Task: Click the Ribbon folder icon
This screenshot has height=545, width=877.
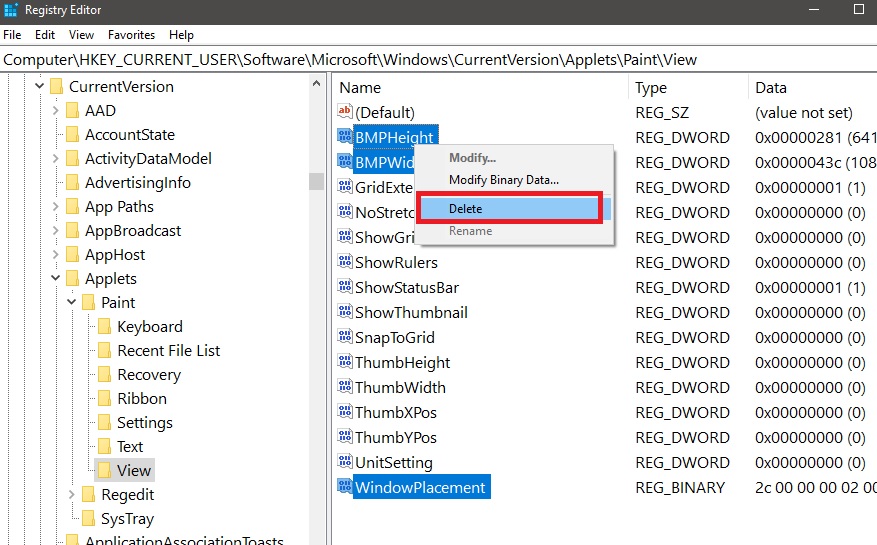Action: point(105,399)
